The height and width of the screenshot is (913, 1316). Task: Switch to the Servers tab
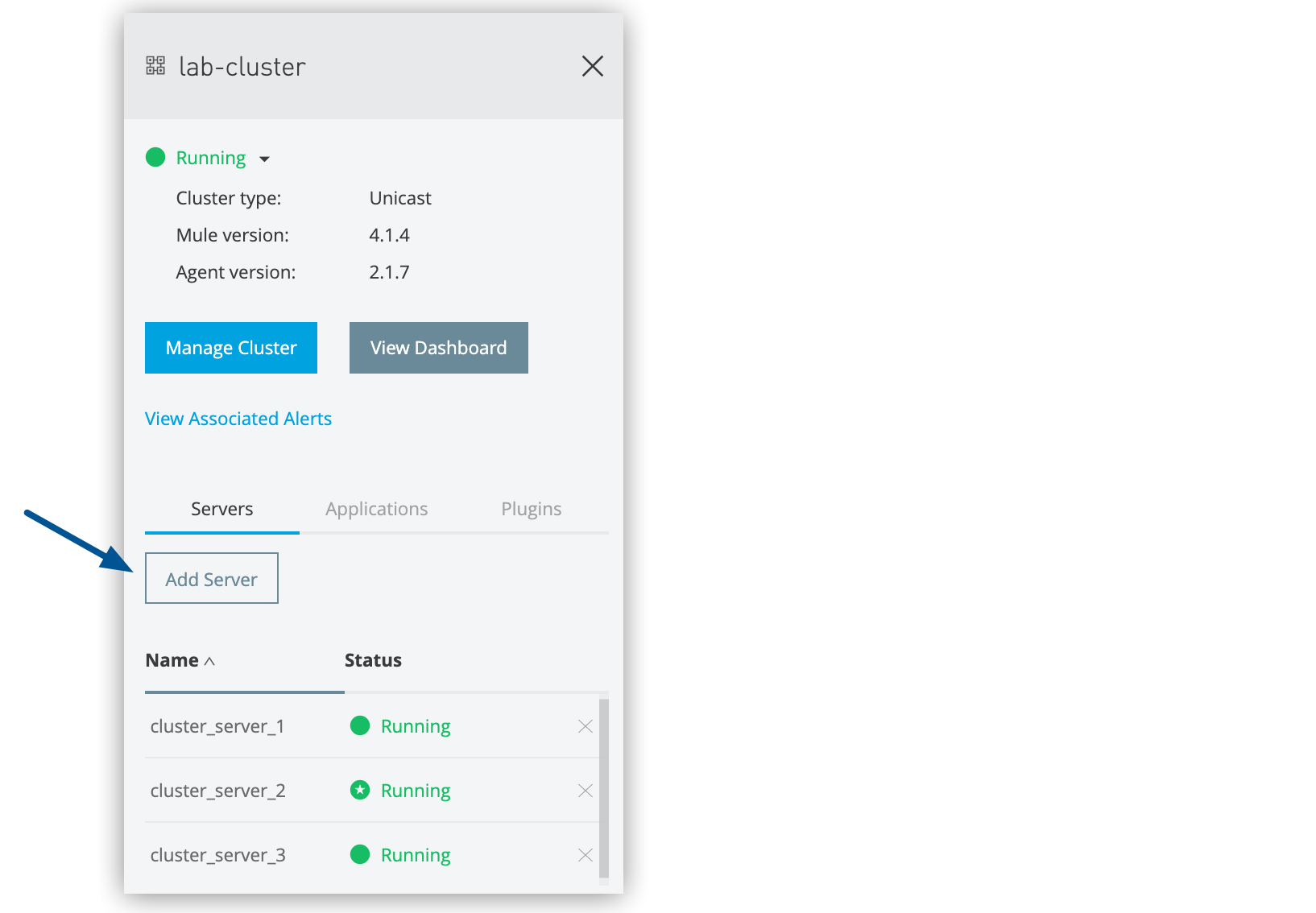[222, 509]
